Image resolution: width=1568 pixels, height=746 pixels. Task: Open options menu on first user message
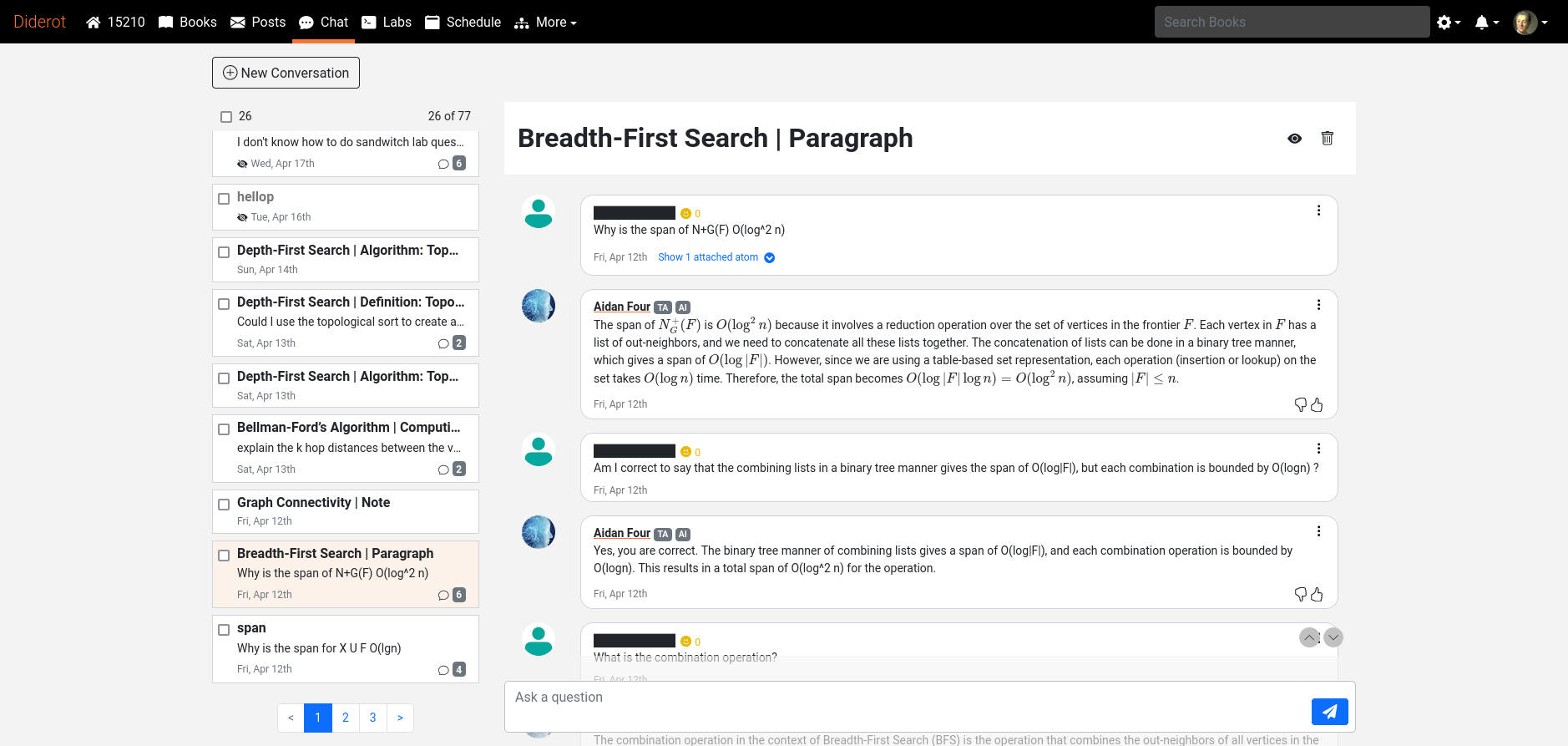pyautogui.click(x=1318, y=211)
